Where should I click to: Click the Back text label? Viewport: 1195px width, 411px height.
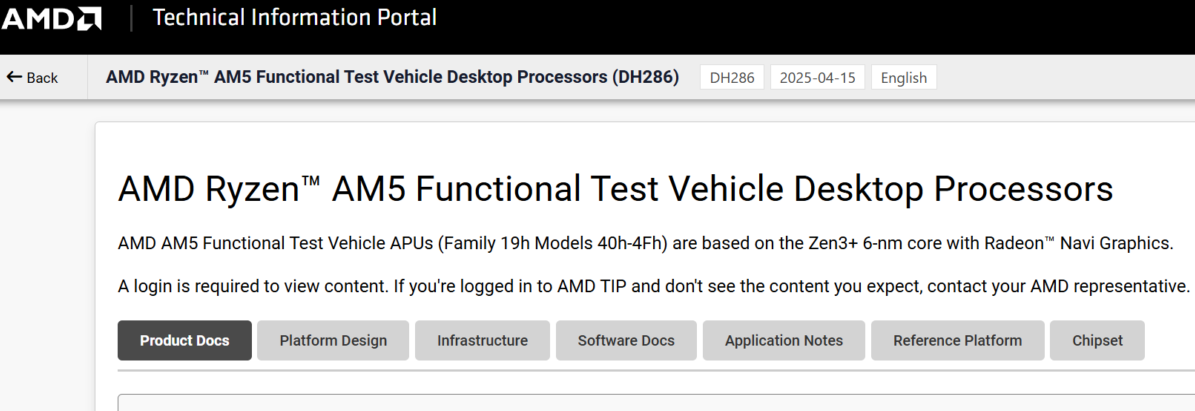click(42, 78)
